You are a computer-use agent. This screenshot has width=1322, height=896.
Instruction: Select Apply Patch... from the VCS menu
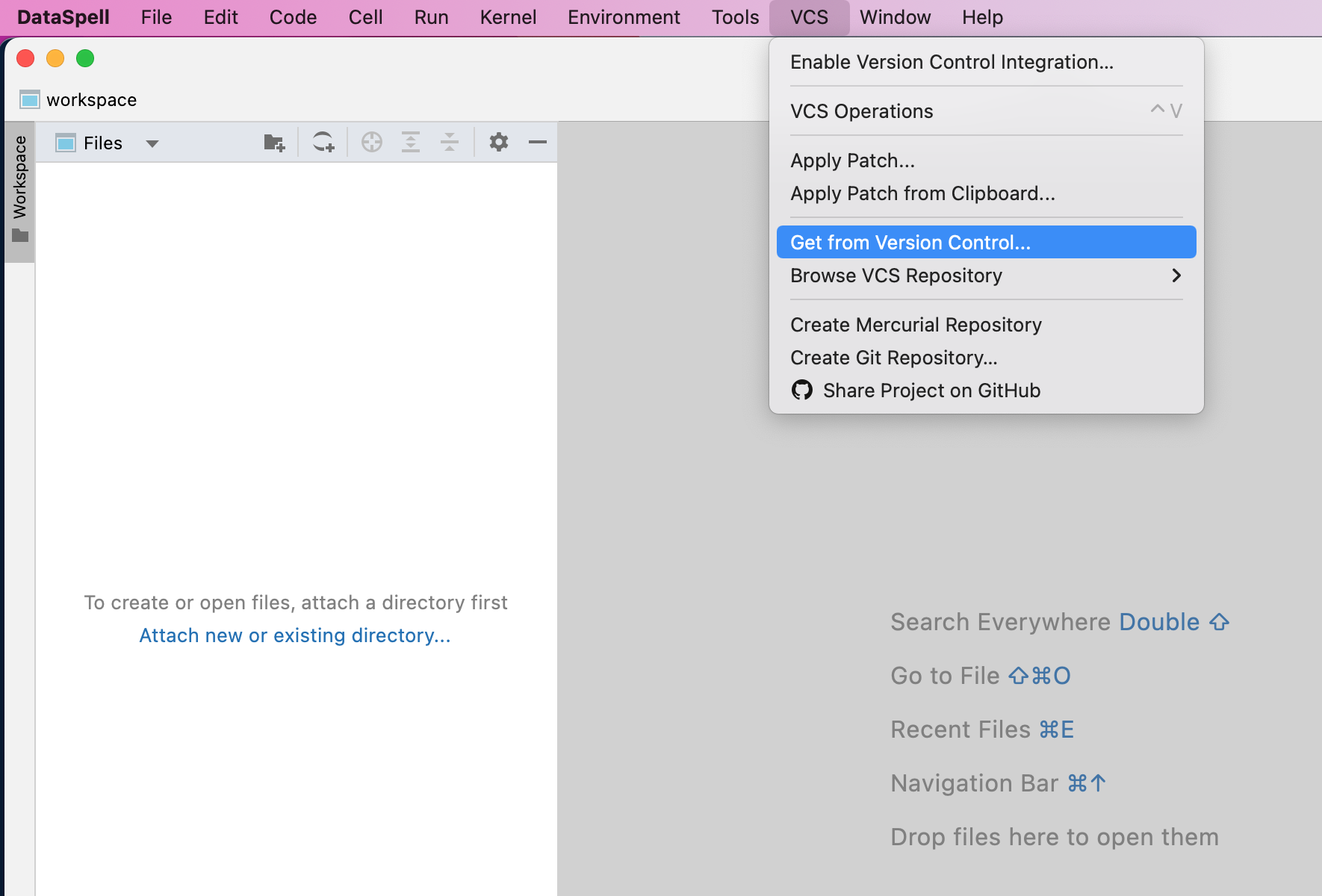[x=986, y=160]
